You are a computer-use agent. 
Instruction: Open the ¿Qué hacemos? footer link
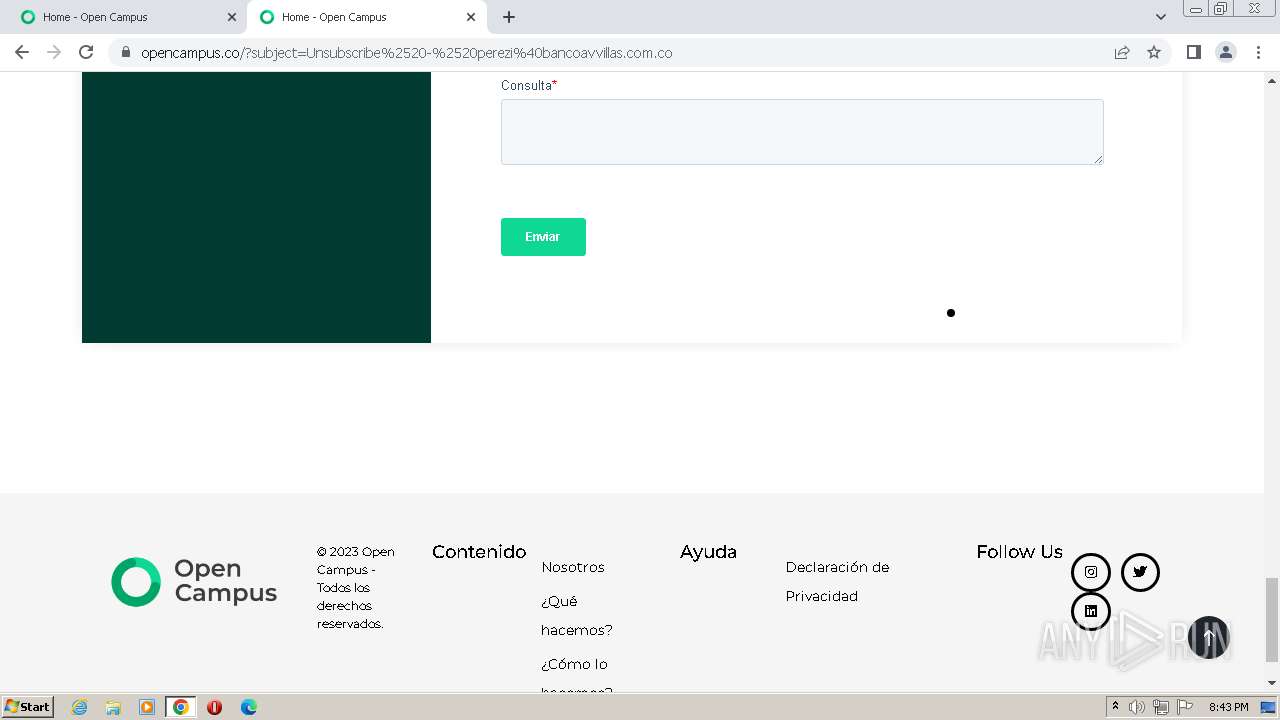point(577,615)
